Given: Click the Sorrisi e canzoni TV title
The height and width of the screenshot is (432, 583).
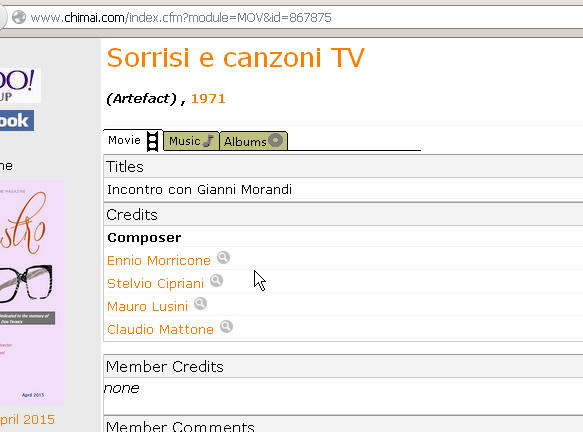Looking at the screenshot, I should click(x=235, y=58).
